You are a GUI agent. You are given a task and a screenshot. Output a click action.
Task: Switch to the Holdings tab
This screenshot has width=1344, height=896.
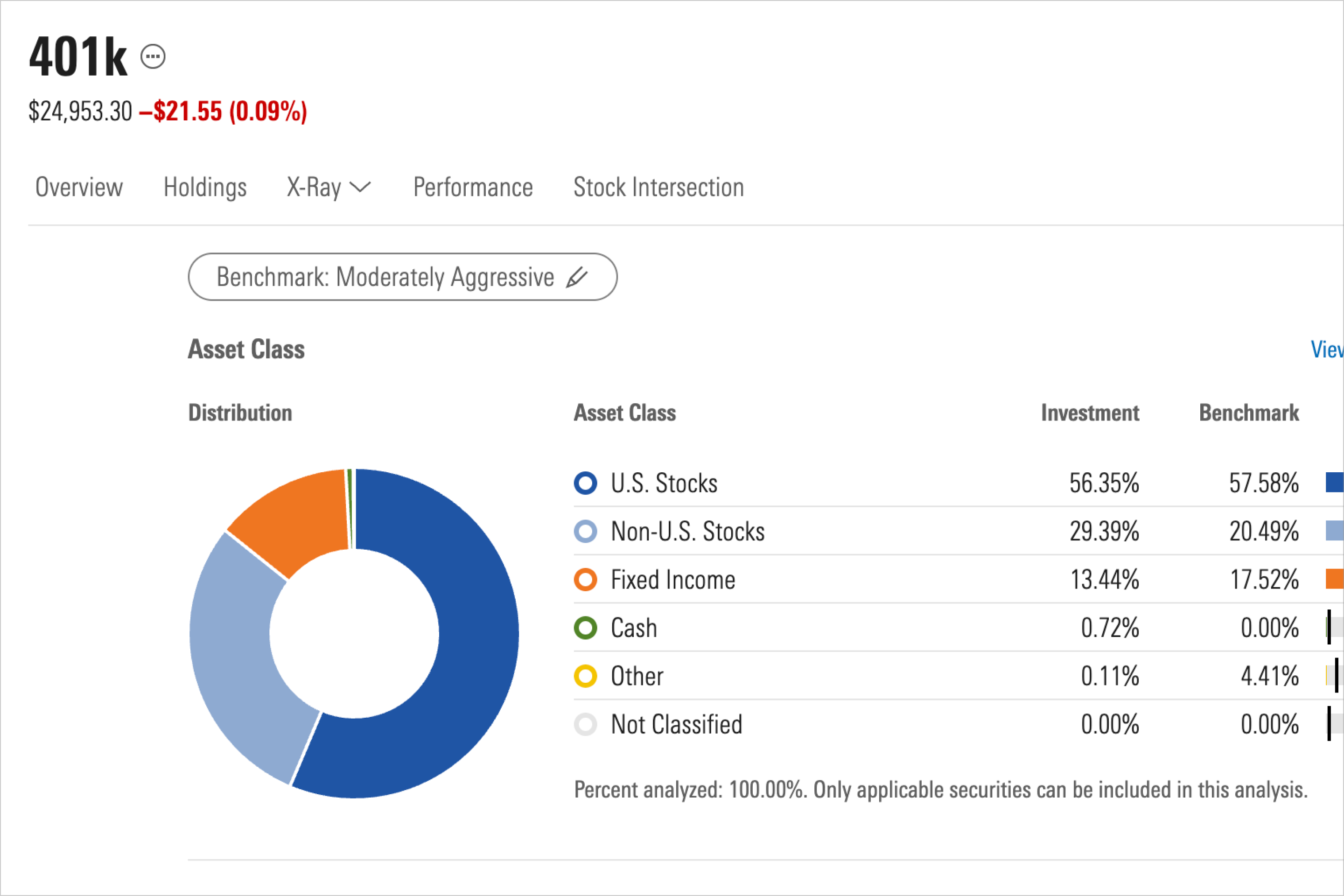204,187
